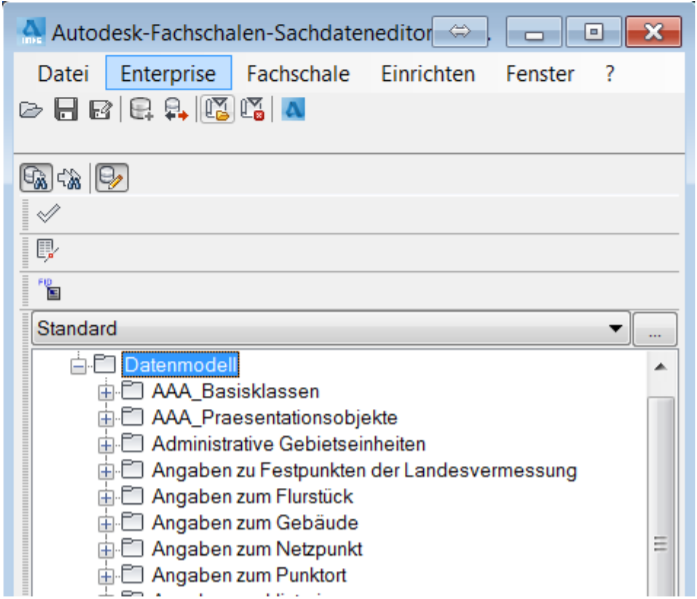Select Angaben zum Punktort in the tree
Viewport: 697px width, 599px height.
click(x=249, y=575)
